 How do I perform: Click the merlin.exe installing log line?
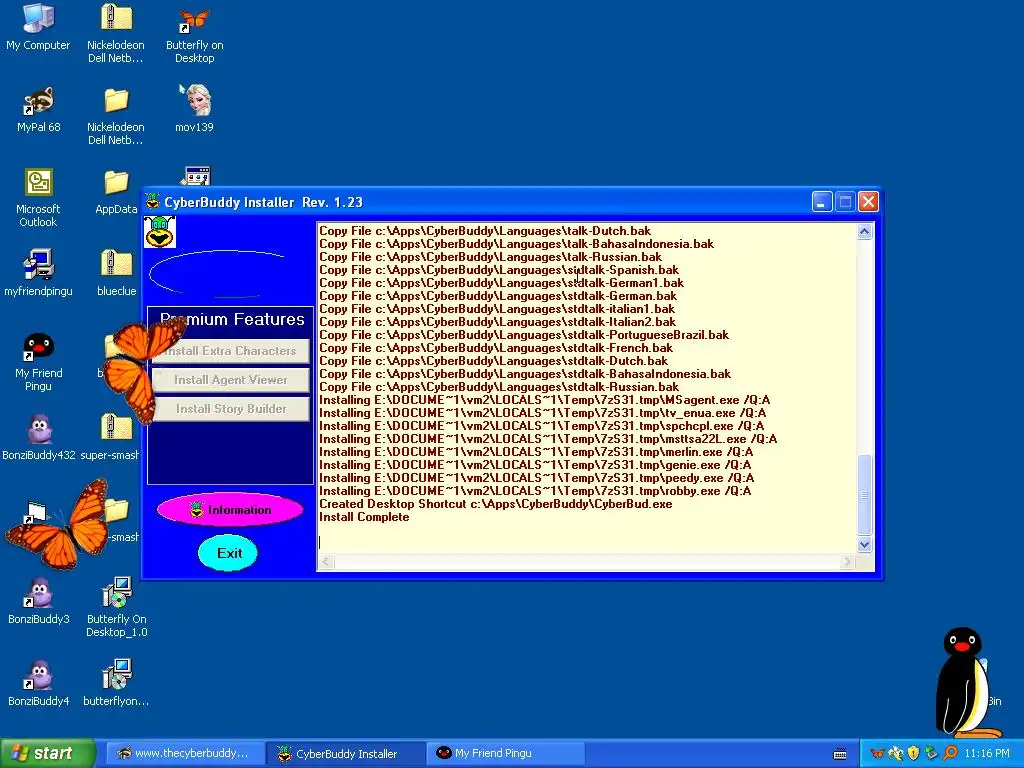pos(536,452)
